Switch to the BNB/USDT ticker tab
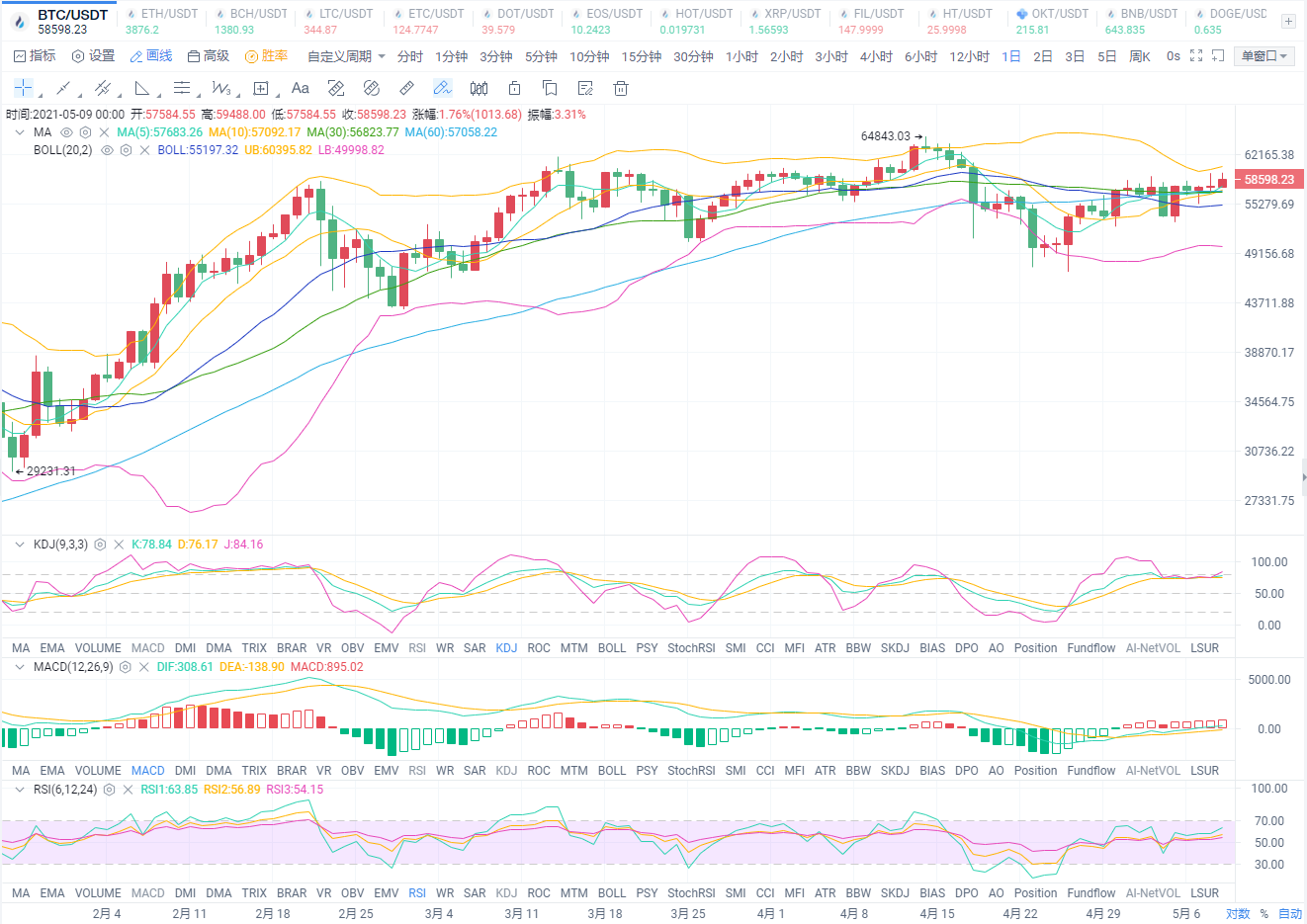Viewport: 1307px width, 924px height. [x=1140, y=21]
